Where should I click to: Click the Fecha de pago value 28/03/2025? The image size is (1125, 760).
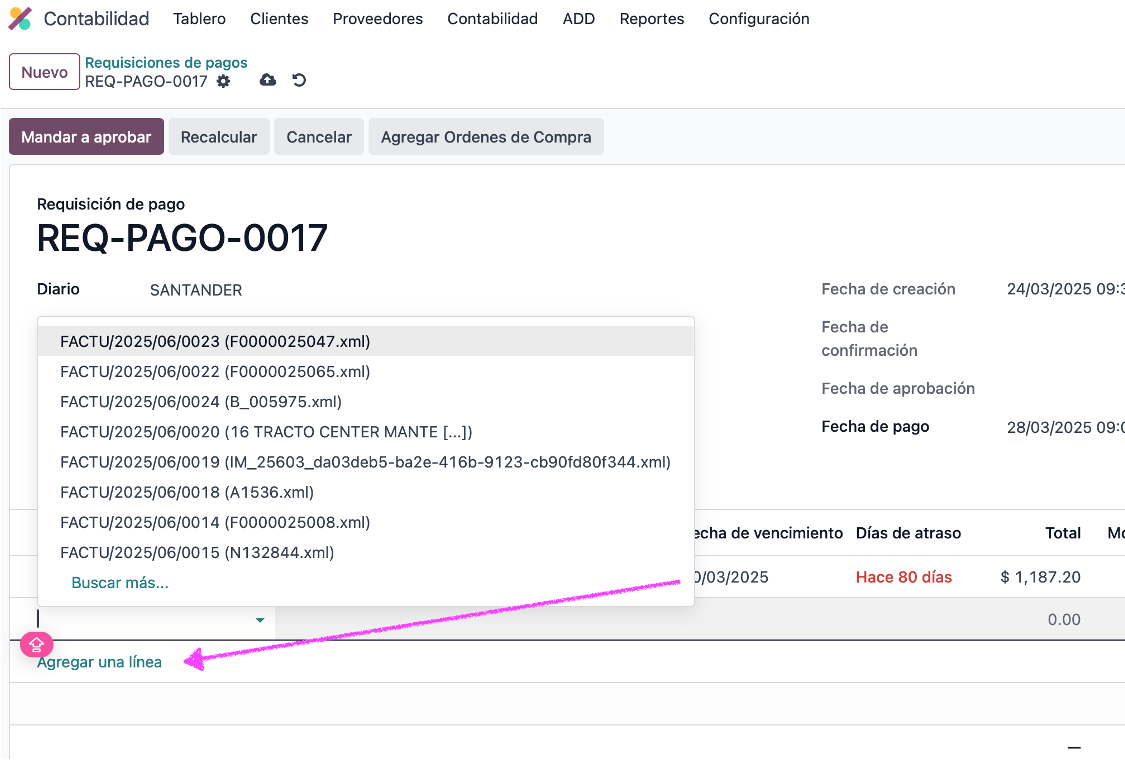tap(1065, 428)
